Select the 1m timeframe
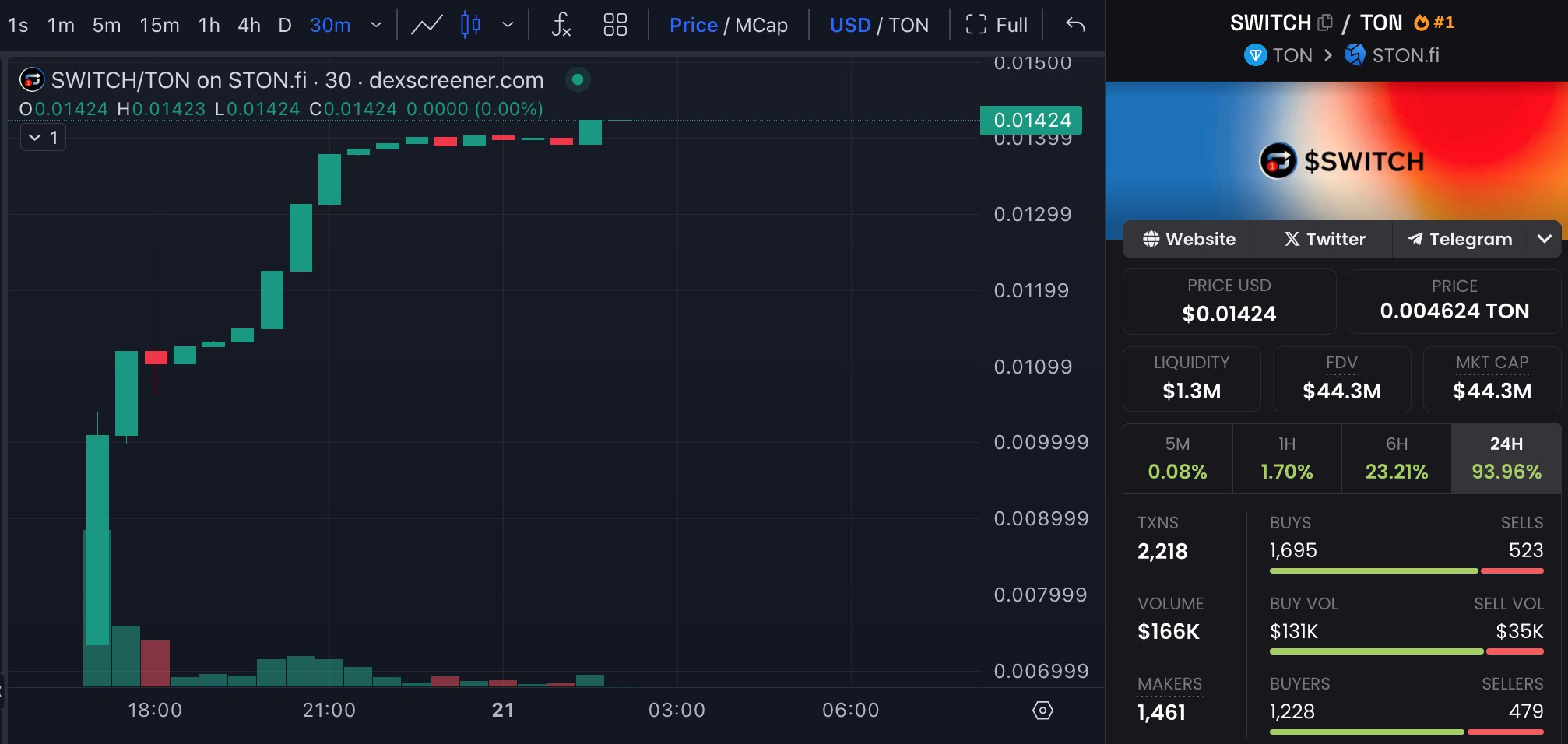 pos(61,25)
